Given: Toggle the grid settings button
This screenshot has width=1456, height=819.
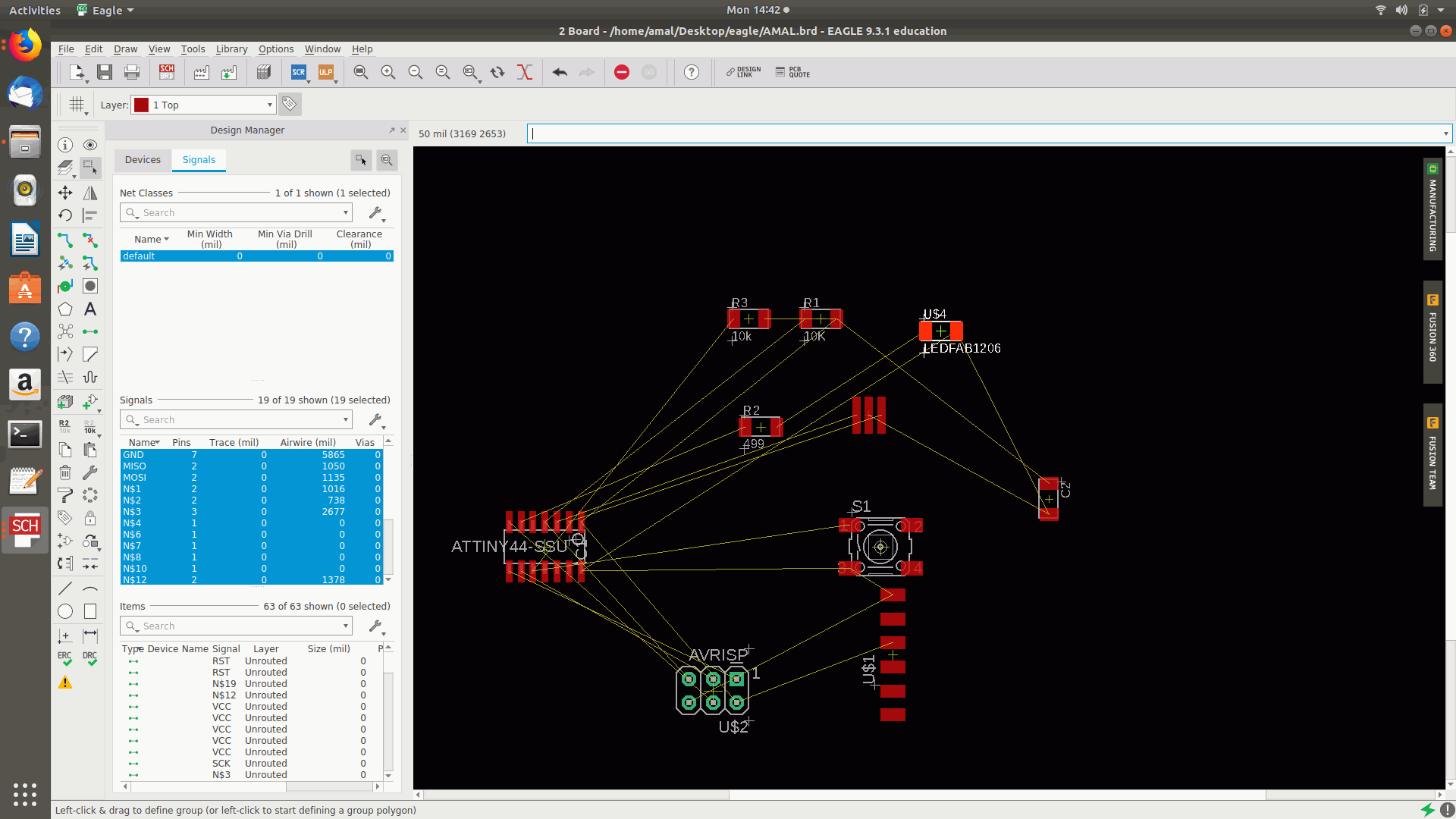Looking at the screenshot, I should (x=77, y=105).
